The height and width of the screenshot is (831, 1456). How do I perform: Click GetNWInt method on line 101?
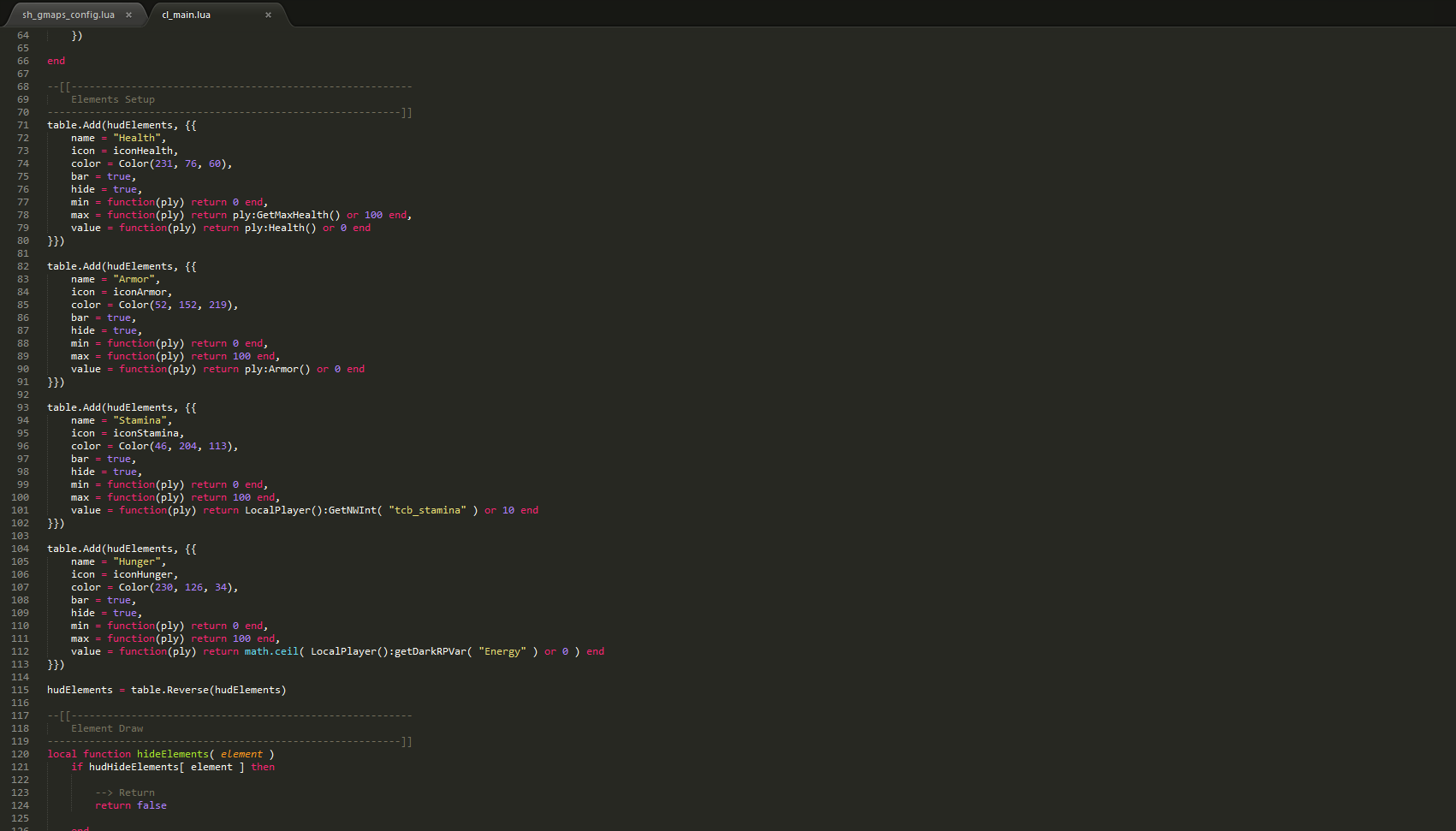click(x=353, y=510)
